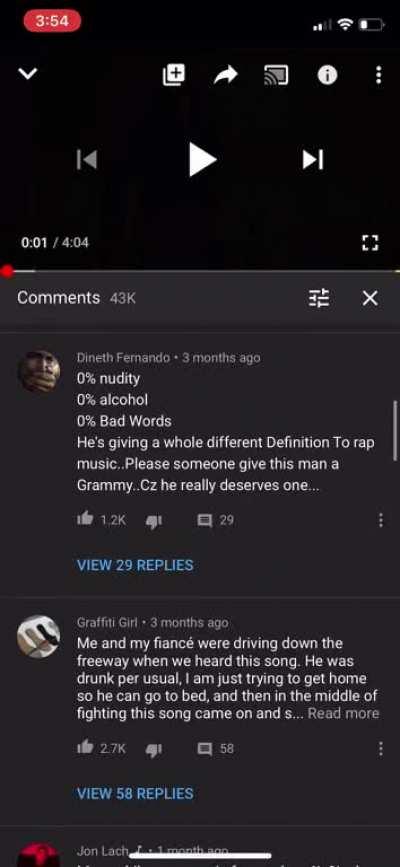
Task: Skip to the next video
Action: [313, 159]
